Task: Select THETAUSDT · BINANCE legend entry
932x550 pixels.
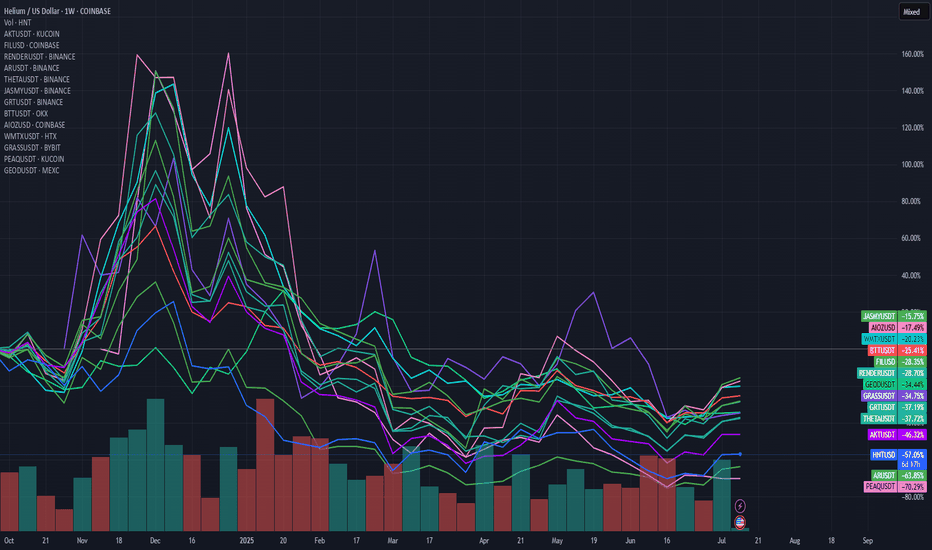Action: tap(37, 79)
